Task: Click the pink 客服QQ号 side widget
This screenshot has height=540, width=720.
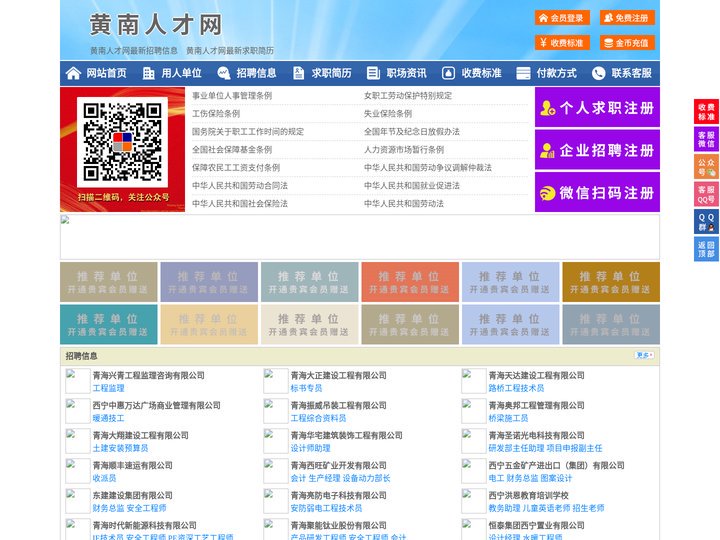Action: click(x=706, y=194)
